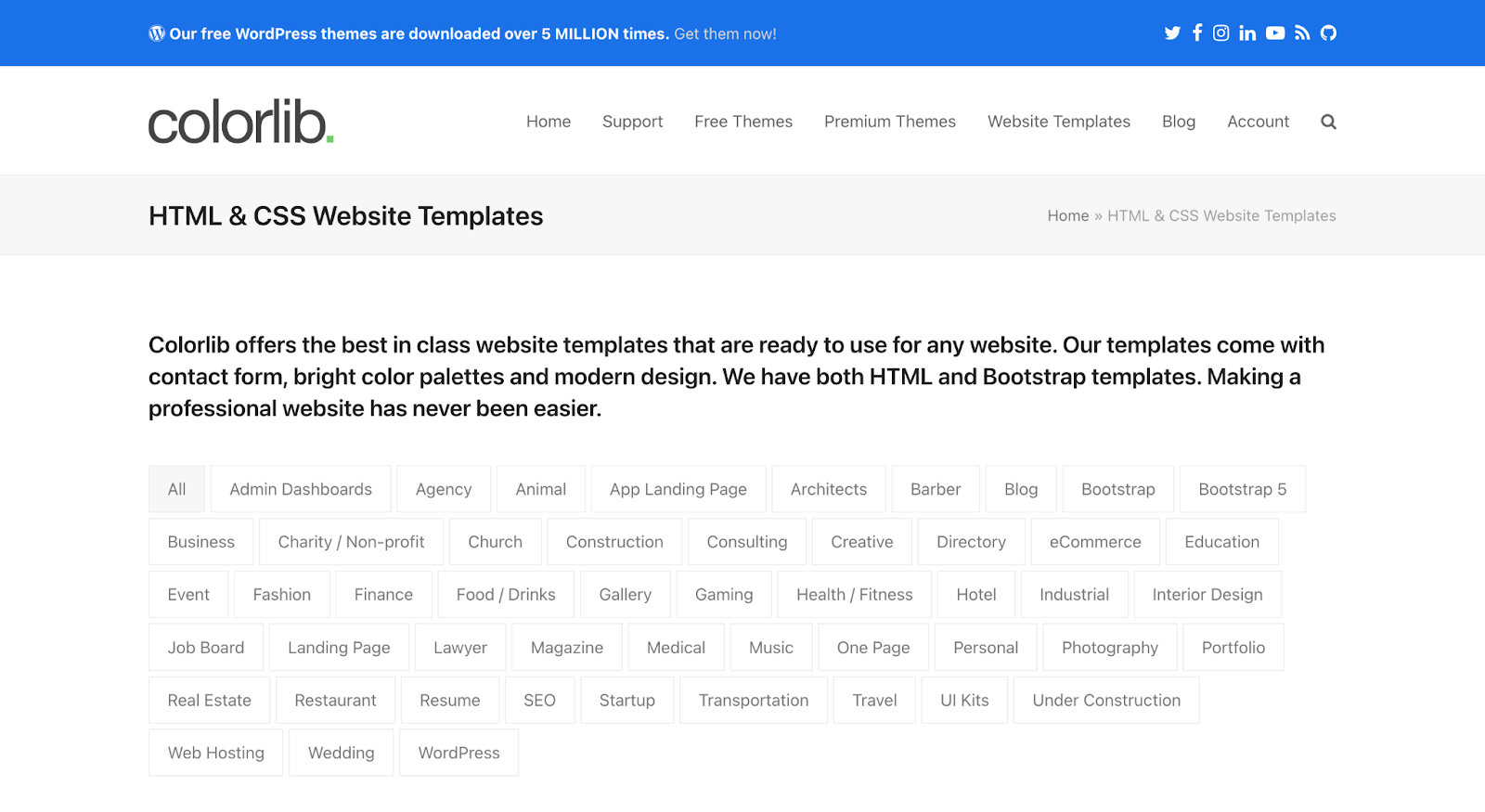
Task: Filter by Church category
Action: coord(496,542)
